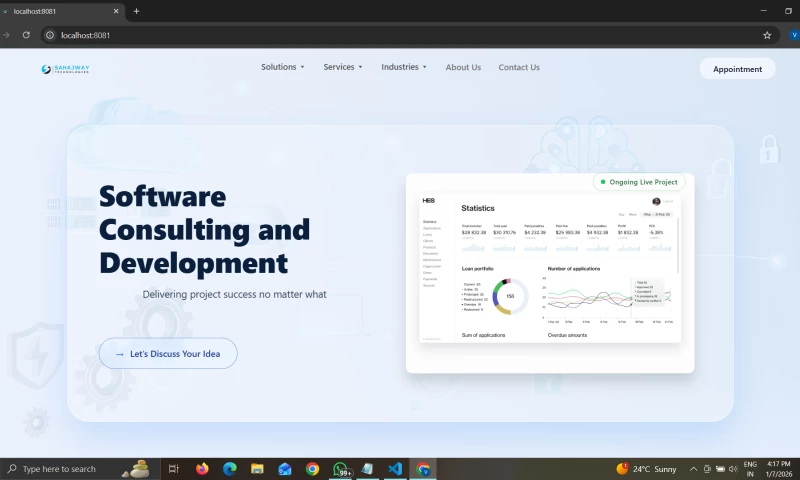Image resolution: width=800 pixels, height=480 pixels.
Task: Click the Ongoing Live Project badge
Action: tap(639, 182)
